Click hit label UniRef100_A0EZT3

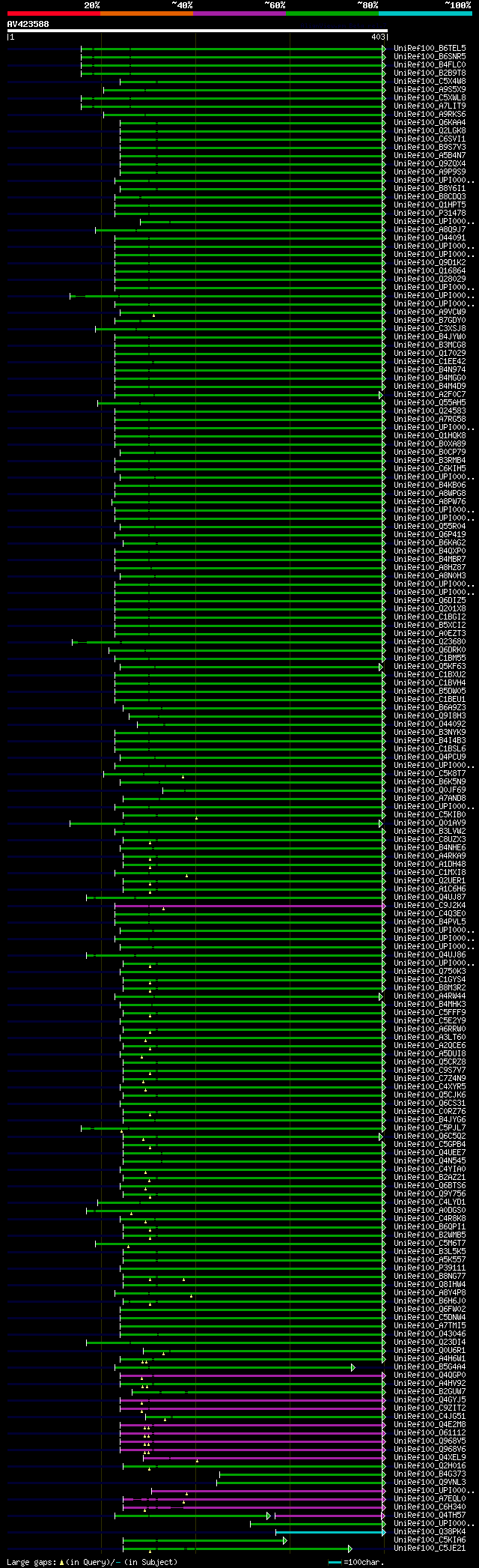pos(430,633)
